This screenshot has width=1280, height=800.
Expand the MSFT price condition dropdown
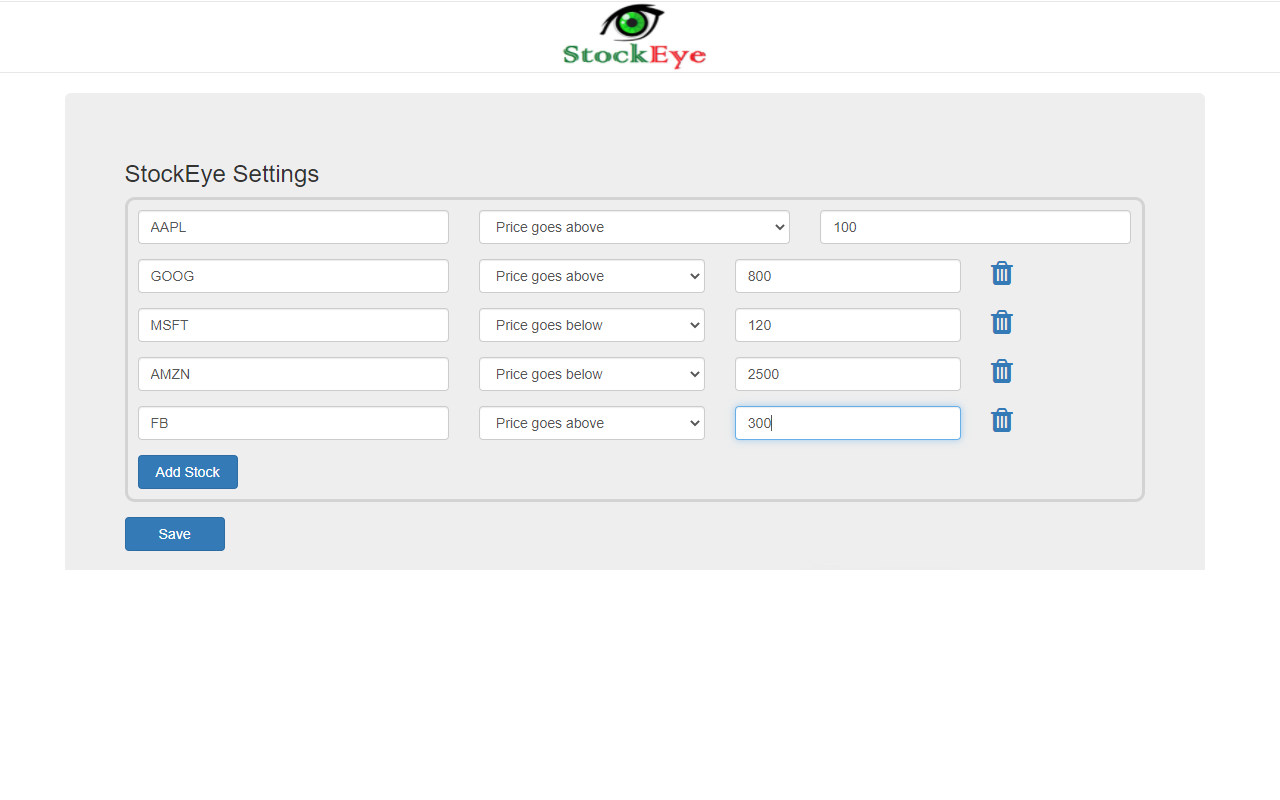(592, 325)
